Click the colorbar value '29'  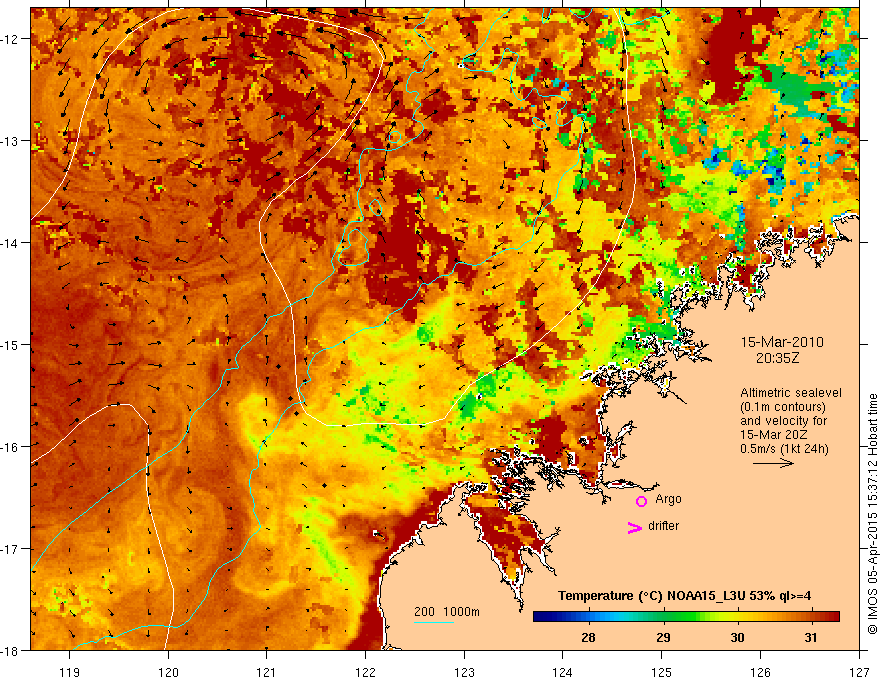point(663,637)
